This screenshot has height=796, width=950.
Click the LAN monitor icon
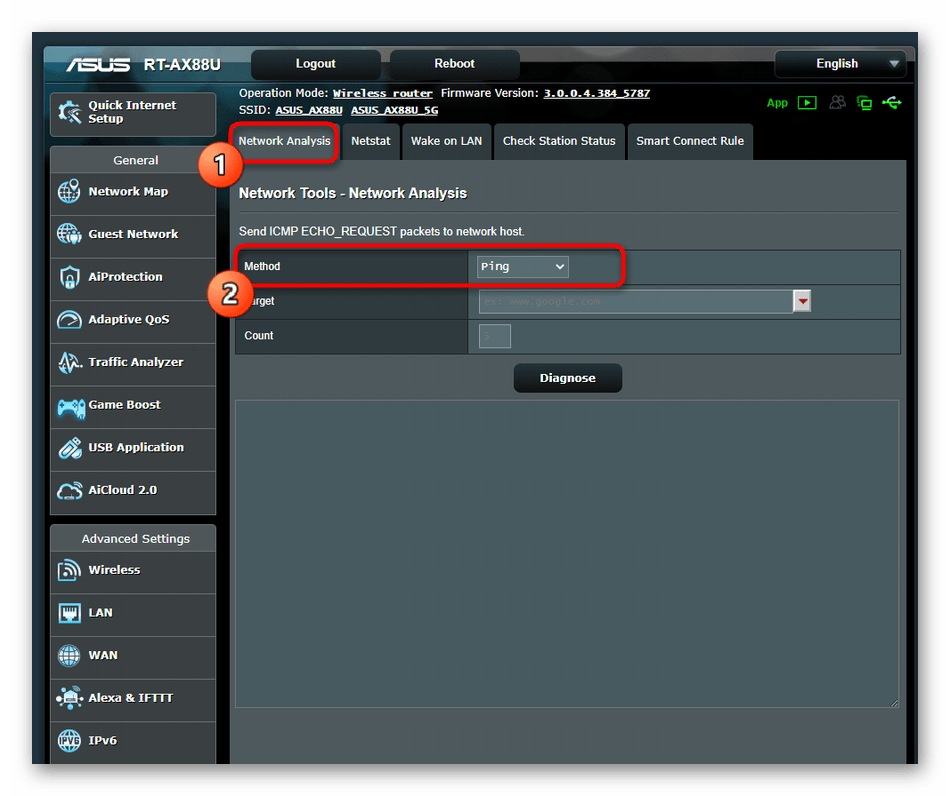coord(69,613)
